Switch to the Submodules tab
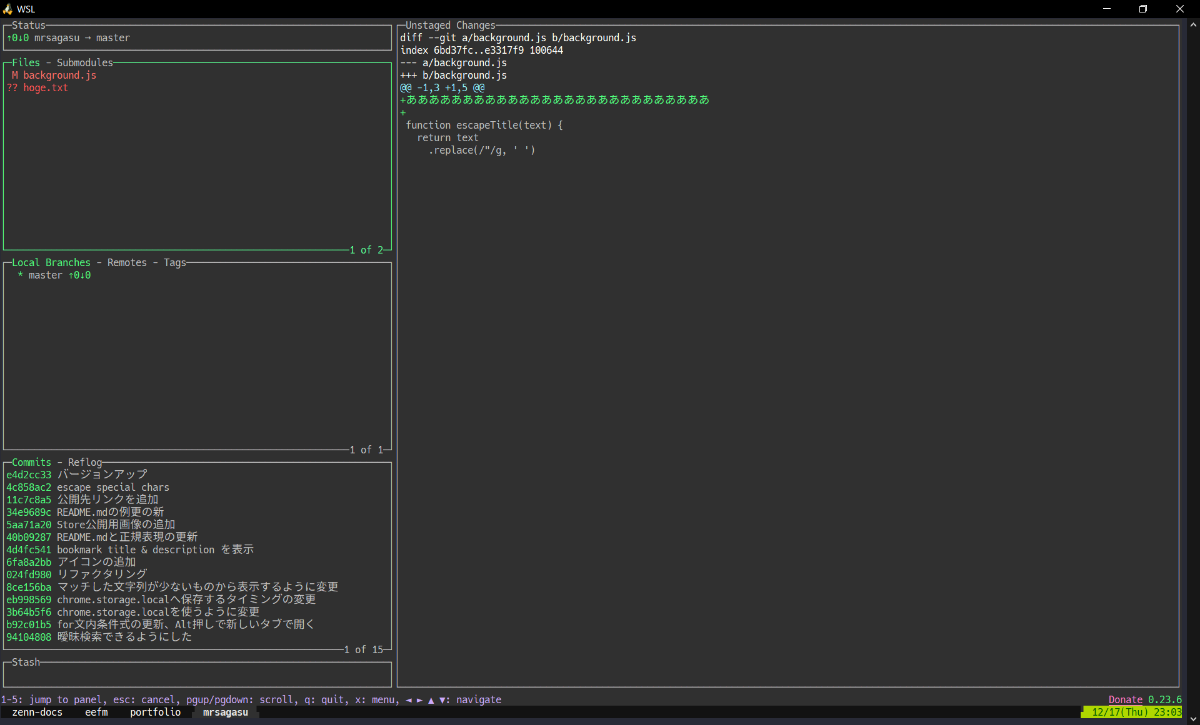 (x=85, y=62)
